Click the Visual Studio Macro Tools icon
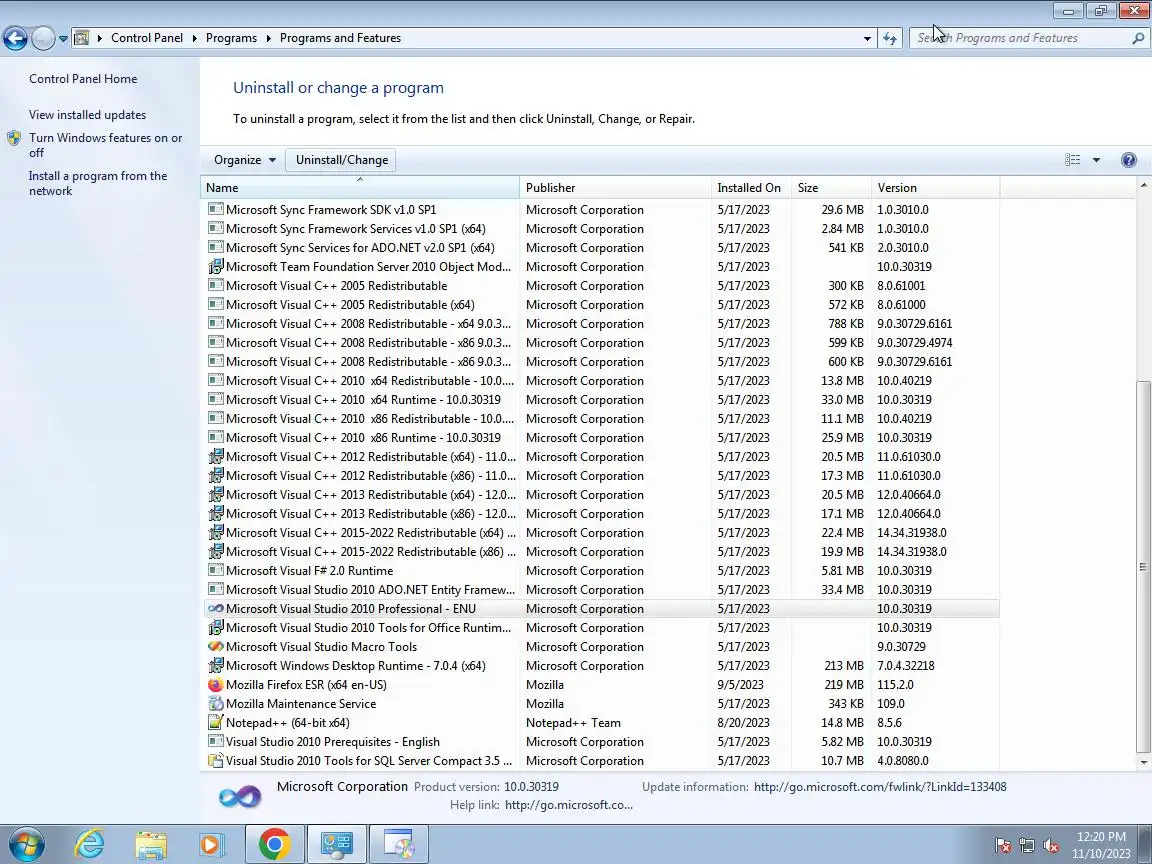 tap(215, 647)
